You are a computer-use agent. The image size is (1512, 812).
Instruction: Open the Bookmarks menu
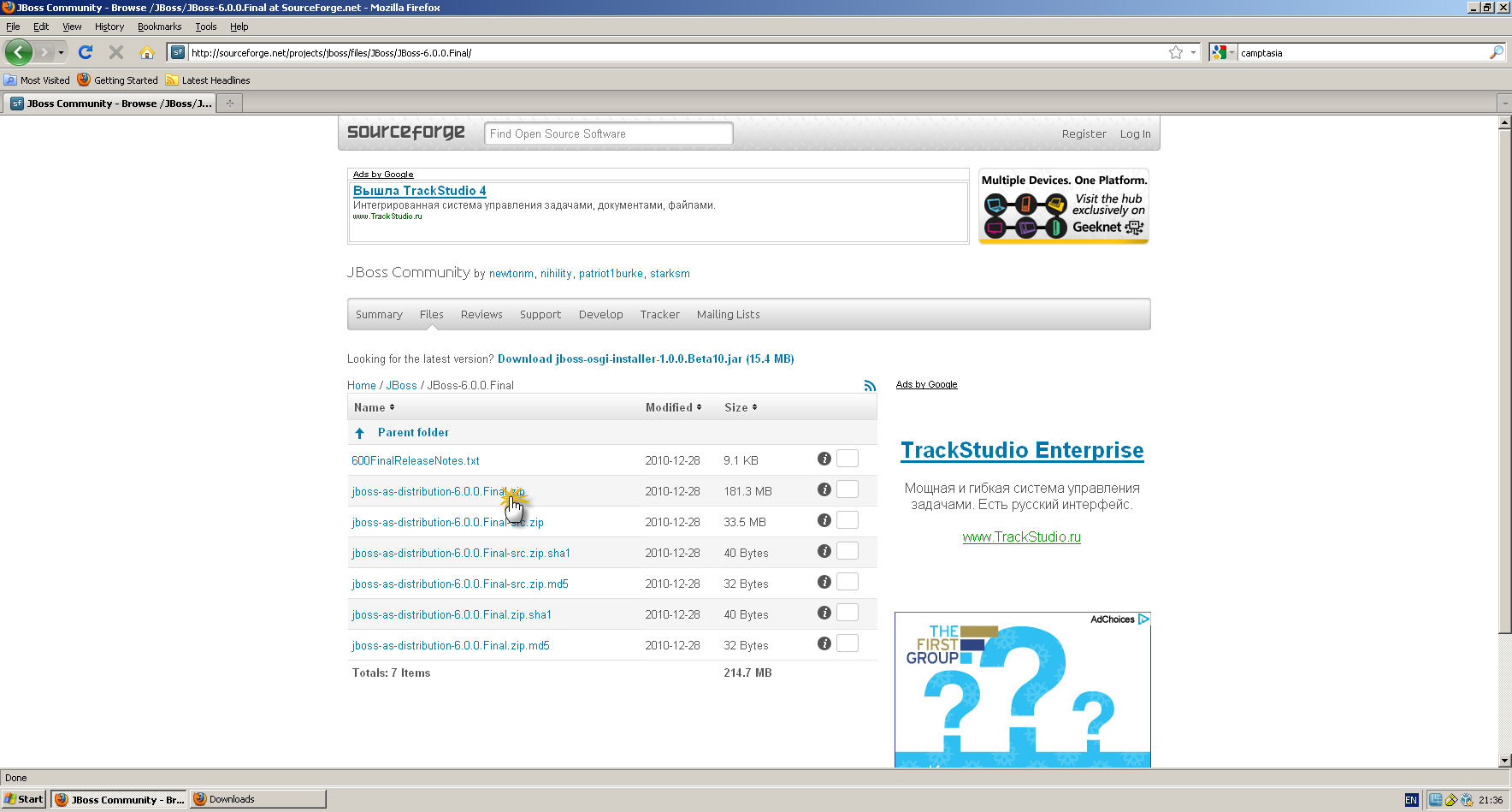click(159, 27)
